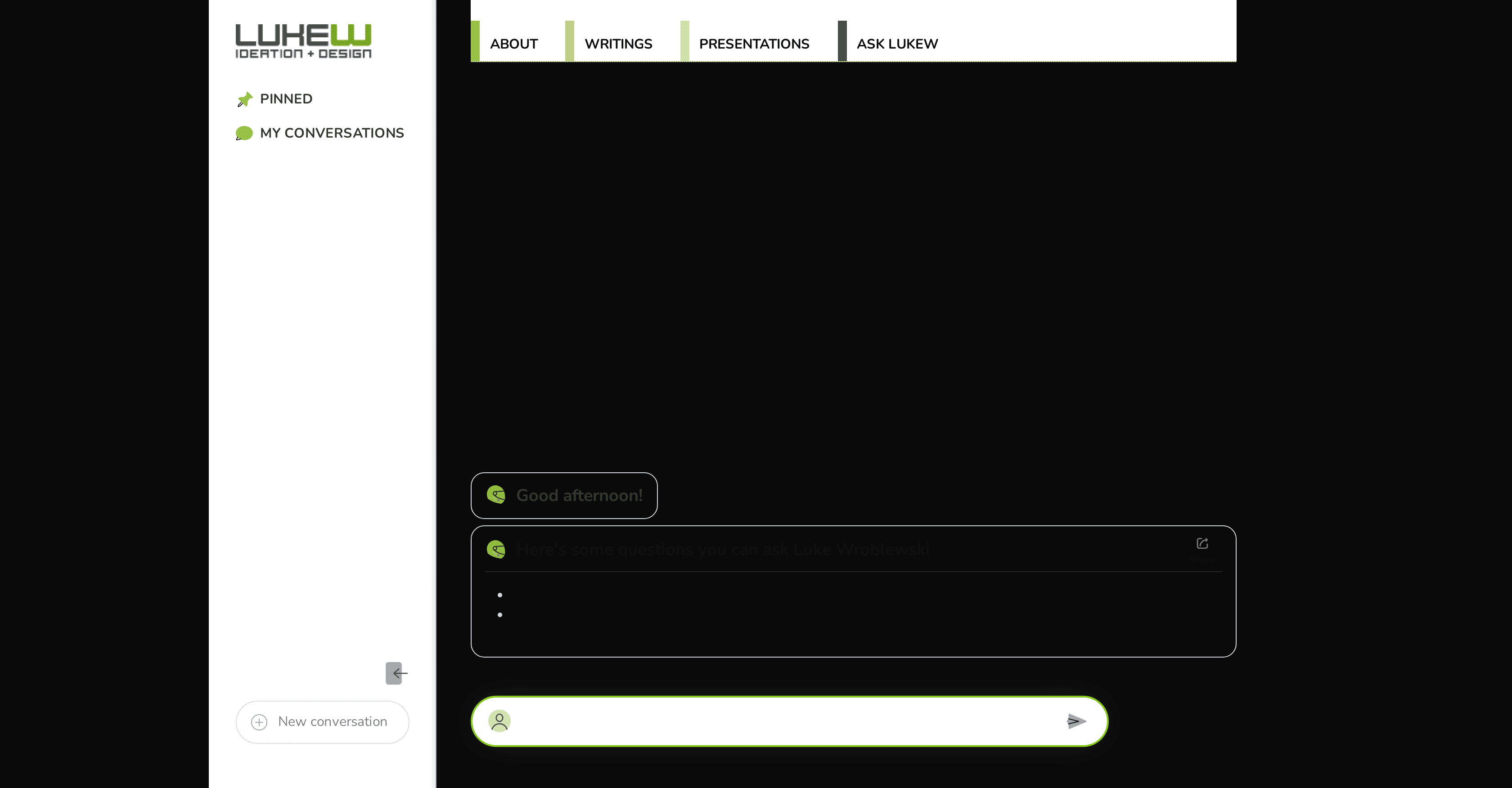Screen dimensions: 1512x788
Task: Click the user profile avatar icon
Action: point(499,721)
